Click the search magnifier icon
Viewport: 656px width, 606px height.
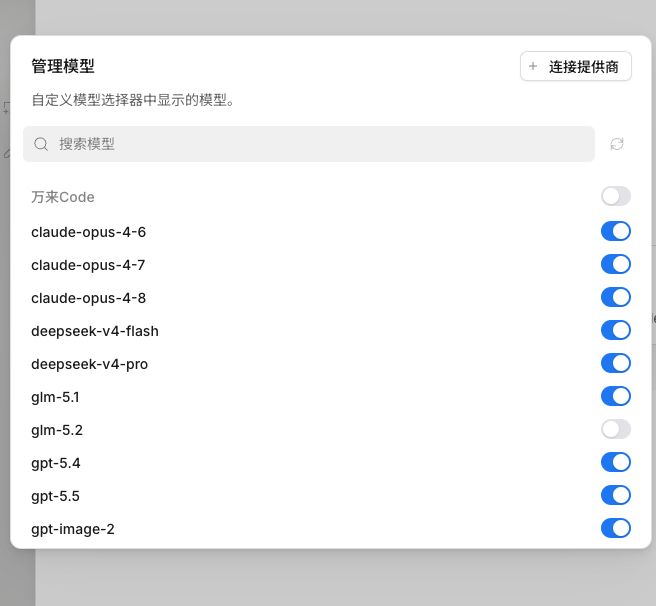coord(41,144)
